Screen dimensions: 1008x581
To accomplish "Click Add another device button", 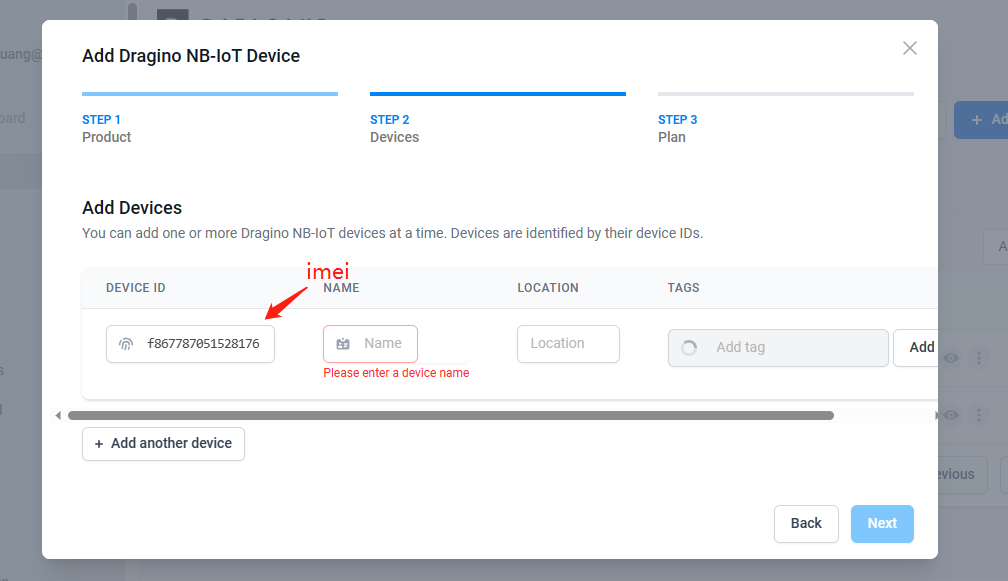I will (x=163, y=443).
